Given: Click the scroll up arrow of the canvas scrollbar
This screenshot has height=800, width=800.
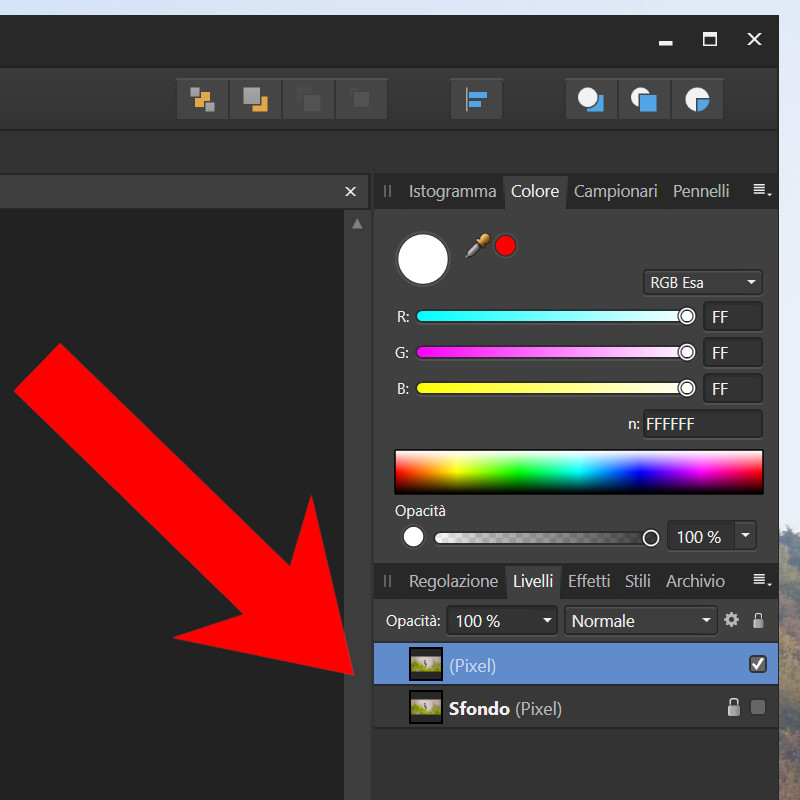Looking at the screenshot, I should 357,223.
